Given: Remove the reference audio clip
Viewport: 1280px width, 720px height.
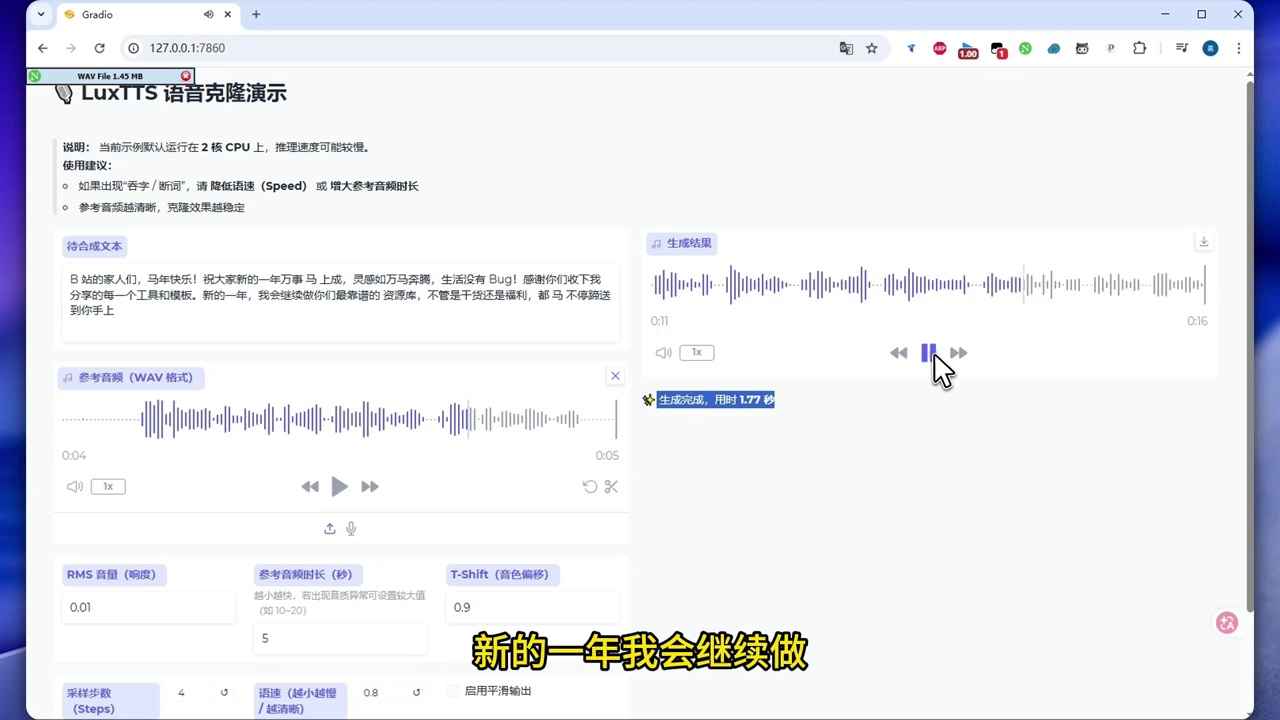Looking at the screenshot, I should coord(615,376).
